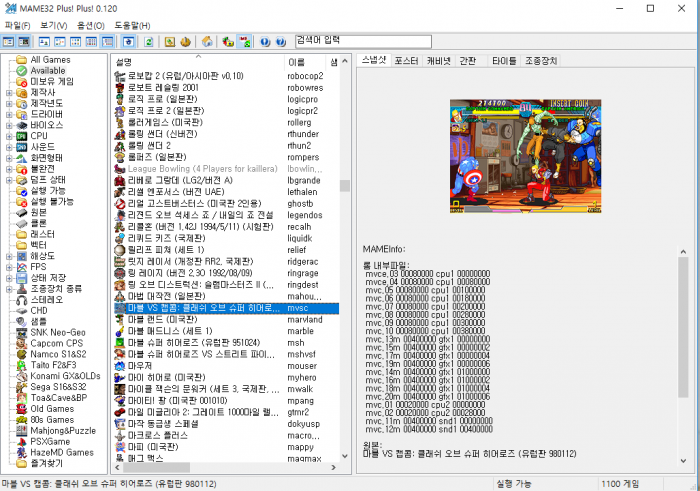Select the mappy game row
700x491 pixels.
click(x=226, y=447)
